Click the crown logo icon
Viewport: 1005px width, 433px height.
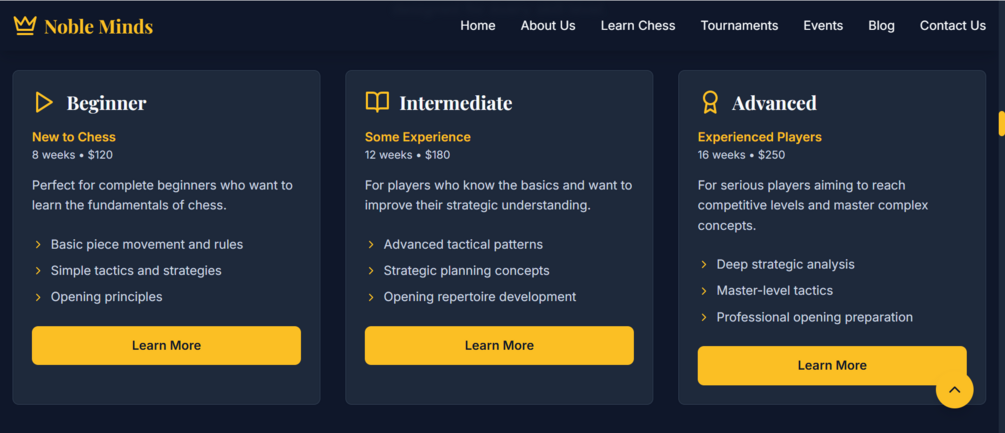24,26
